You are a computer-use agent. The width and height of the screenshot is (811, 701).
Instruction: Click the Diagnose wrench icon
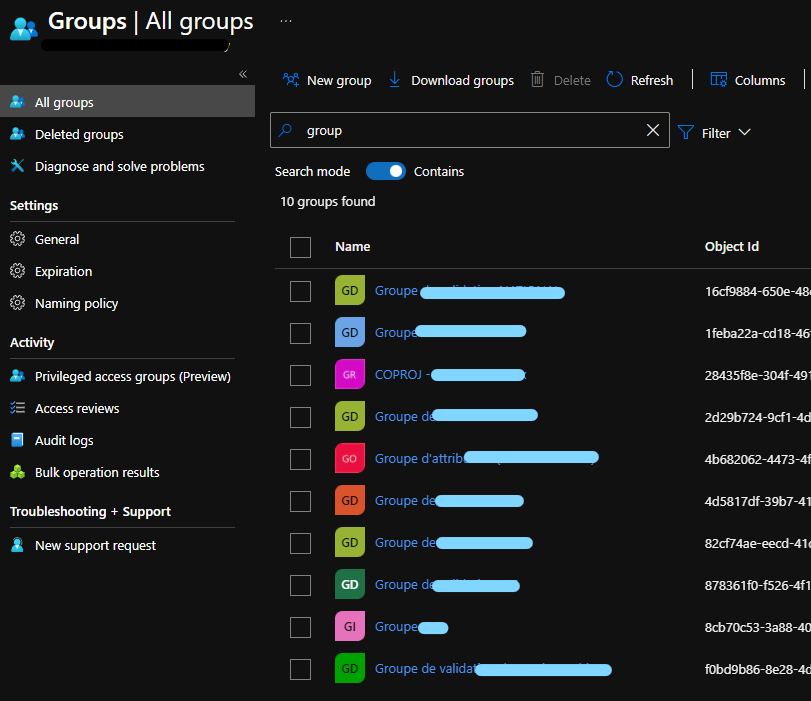[18, 166]
